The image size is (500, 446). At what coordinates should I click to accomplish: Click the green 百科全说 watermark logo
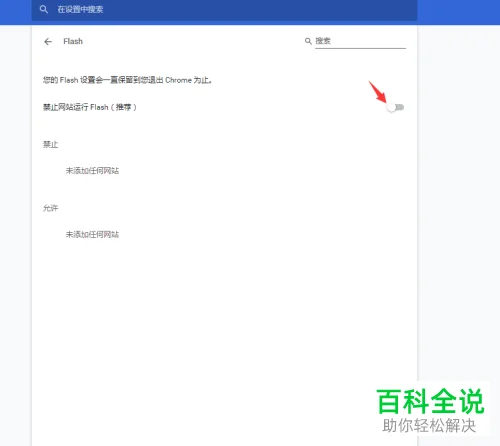(x=430, y=401)
